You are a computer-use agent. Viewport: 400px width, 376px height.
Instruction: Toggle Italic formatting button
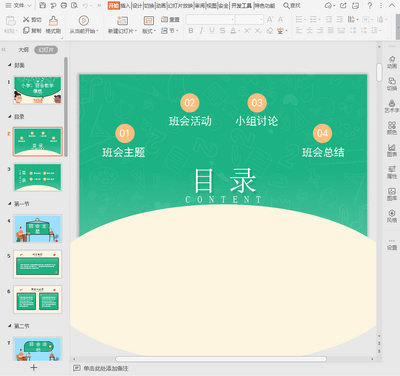click(x=201, y=31)
